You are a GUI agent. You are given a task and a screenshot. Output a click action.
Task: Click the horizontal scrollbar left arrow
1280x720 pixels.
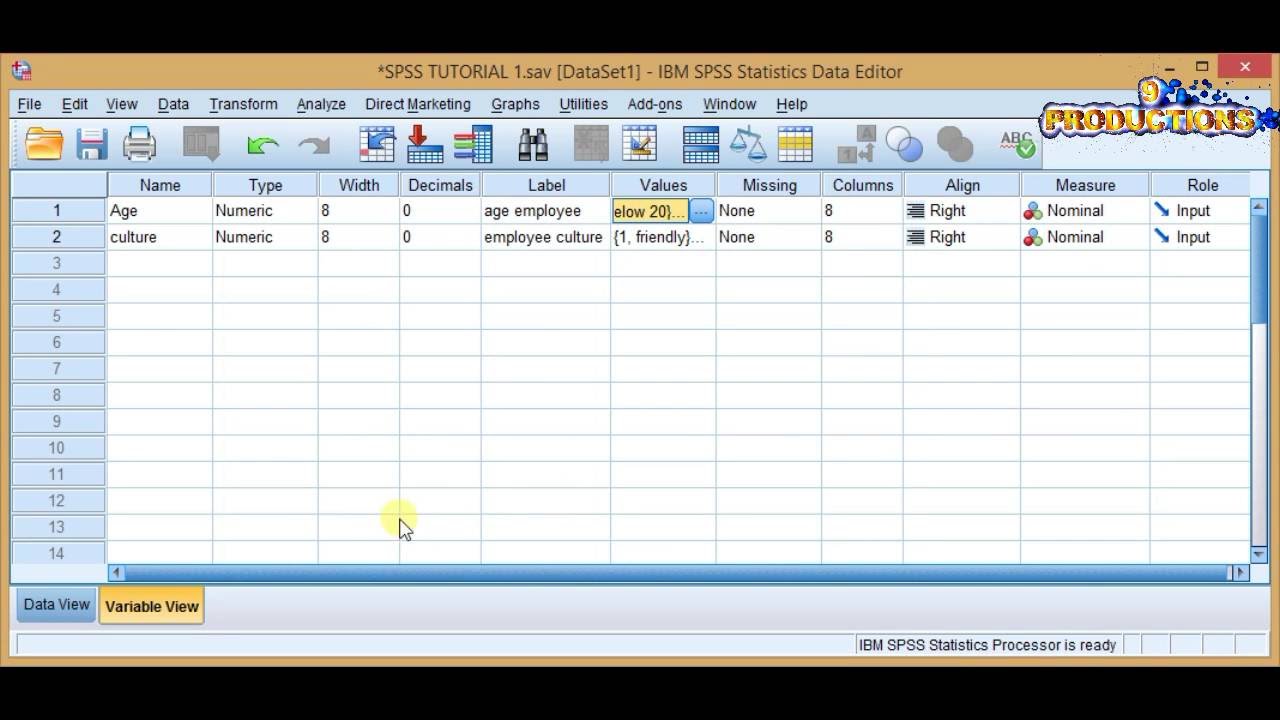coord(116,573)
